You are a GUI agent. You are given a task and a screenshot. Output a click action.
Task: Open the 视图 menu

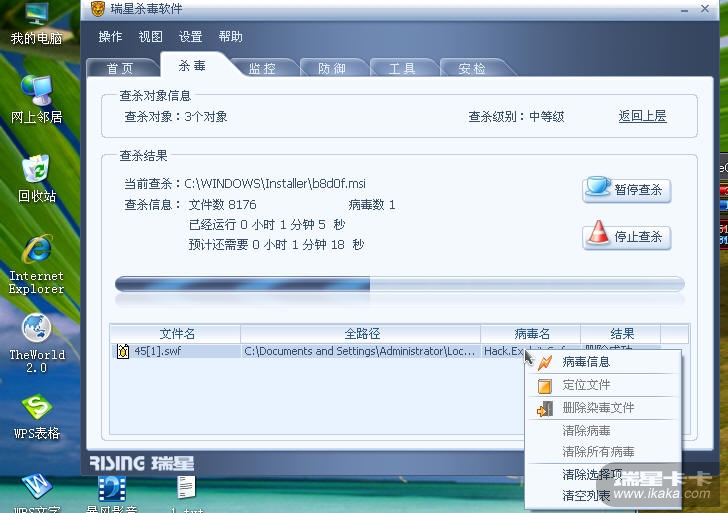coord(150,37)
